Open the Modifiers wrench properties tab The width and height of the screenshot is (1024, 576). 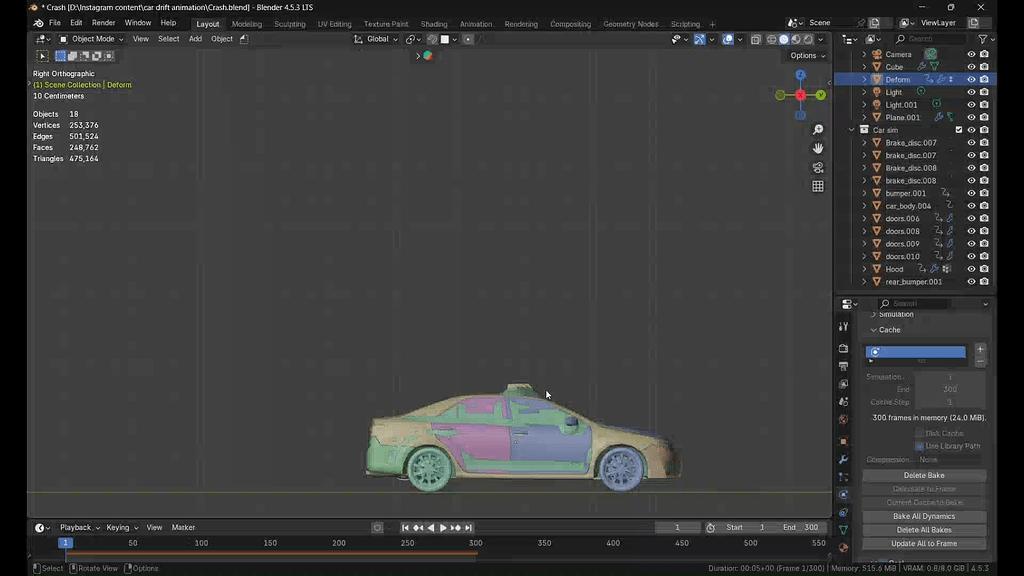[x=843, y=459]
